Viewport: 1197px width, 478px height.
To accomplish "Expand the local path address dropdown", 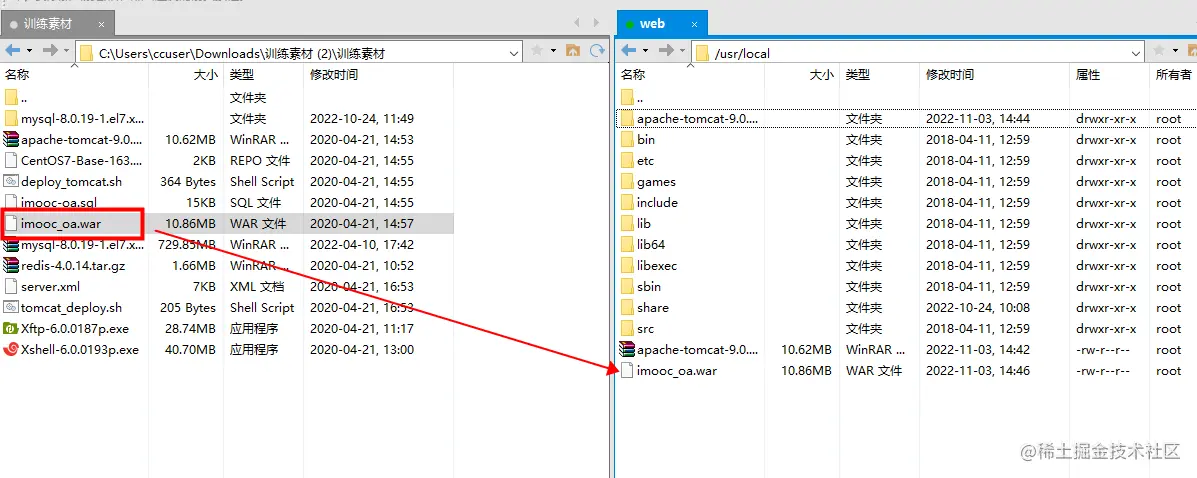I will tap(514, 52).
